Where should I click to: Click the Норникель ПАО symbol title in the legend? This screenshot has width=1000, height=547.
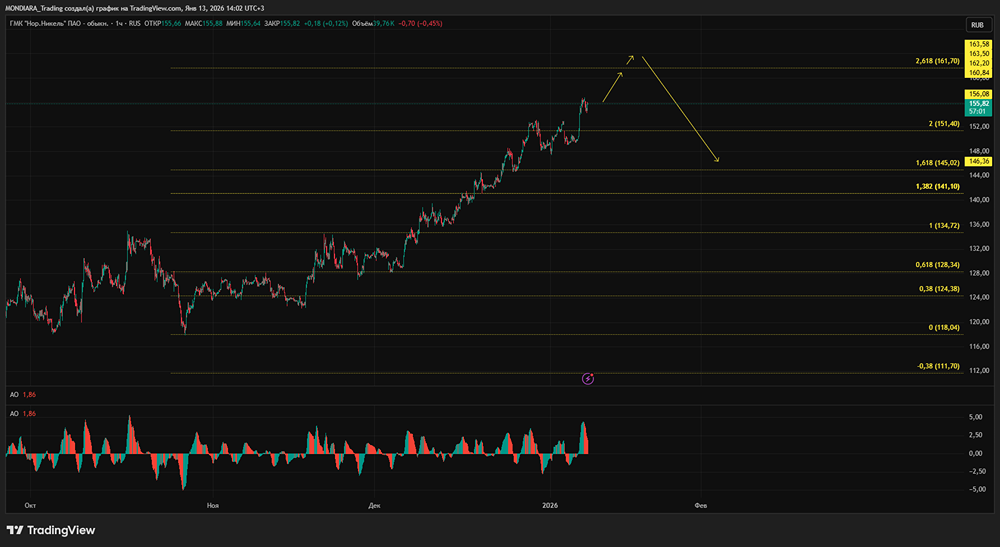(x=75, y=24)
